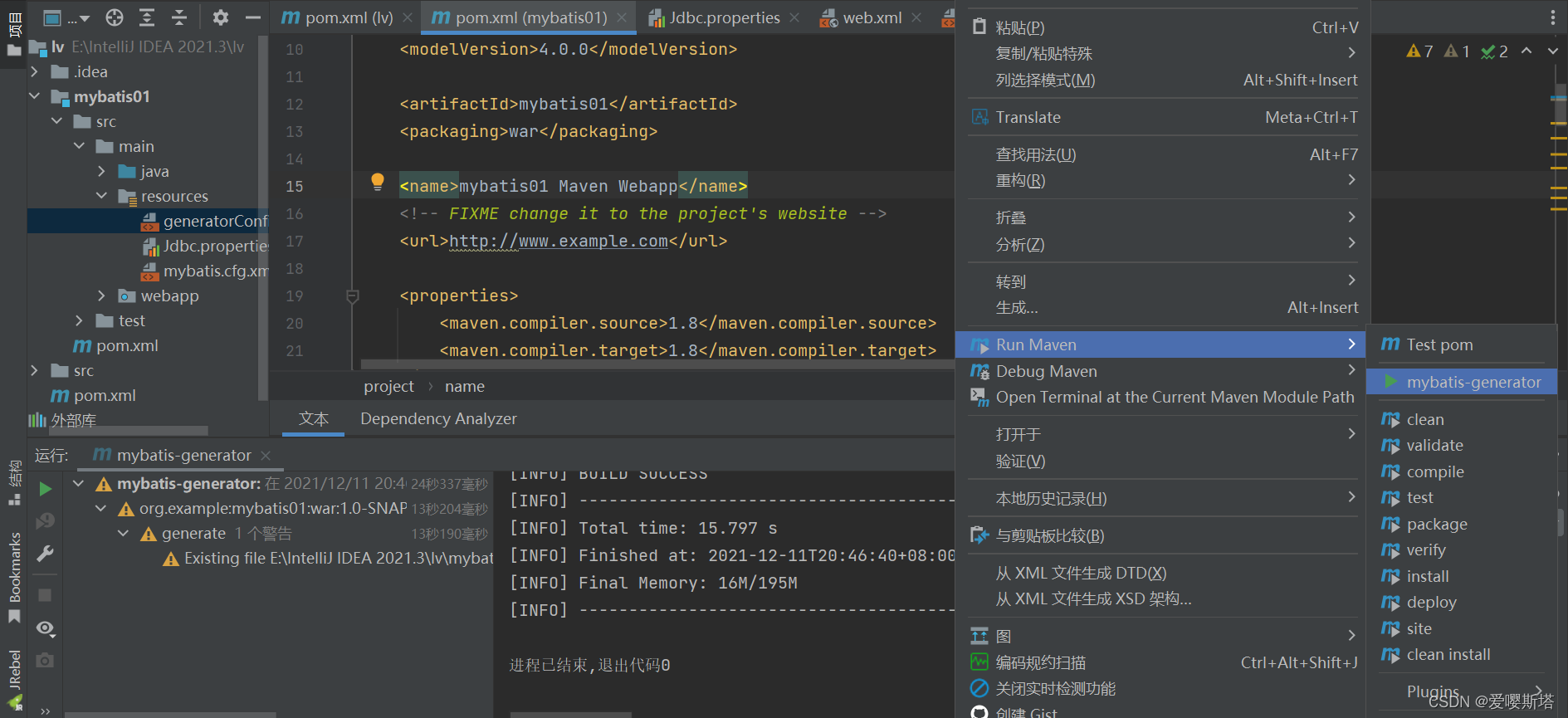
Task: Choose Translate in the context menu
Action: (1162, 117)
